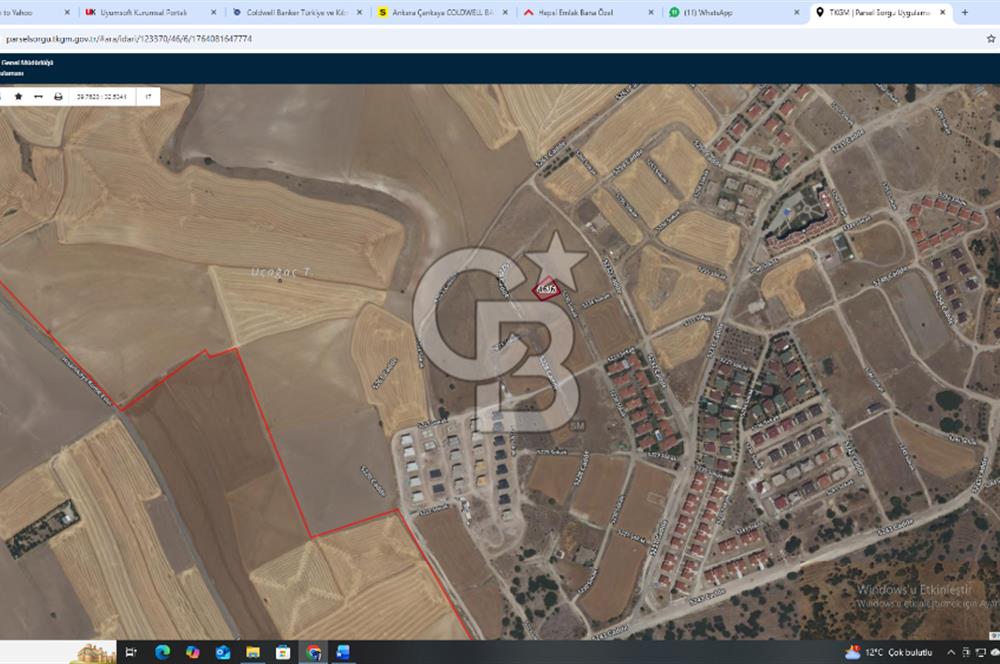1000x664 pixels.
Task: Open Copilot from the taskbar
Action: point(193,652)
